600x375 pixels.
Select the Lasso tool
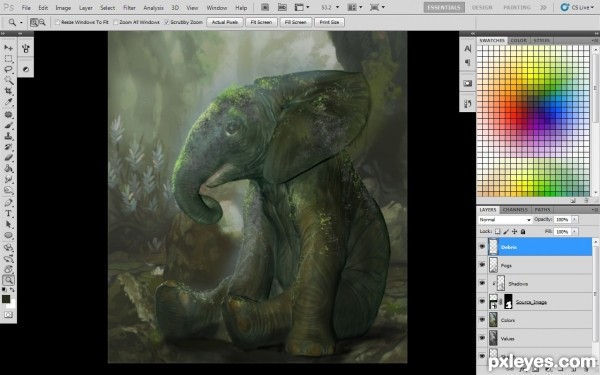(8, 69)
